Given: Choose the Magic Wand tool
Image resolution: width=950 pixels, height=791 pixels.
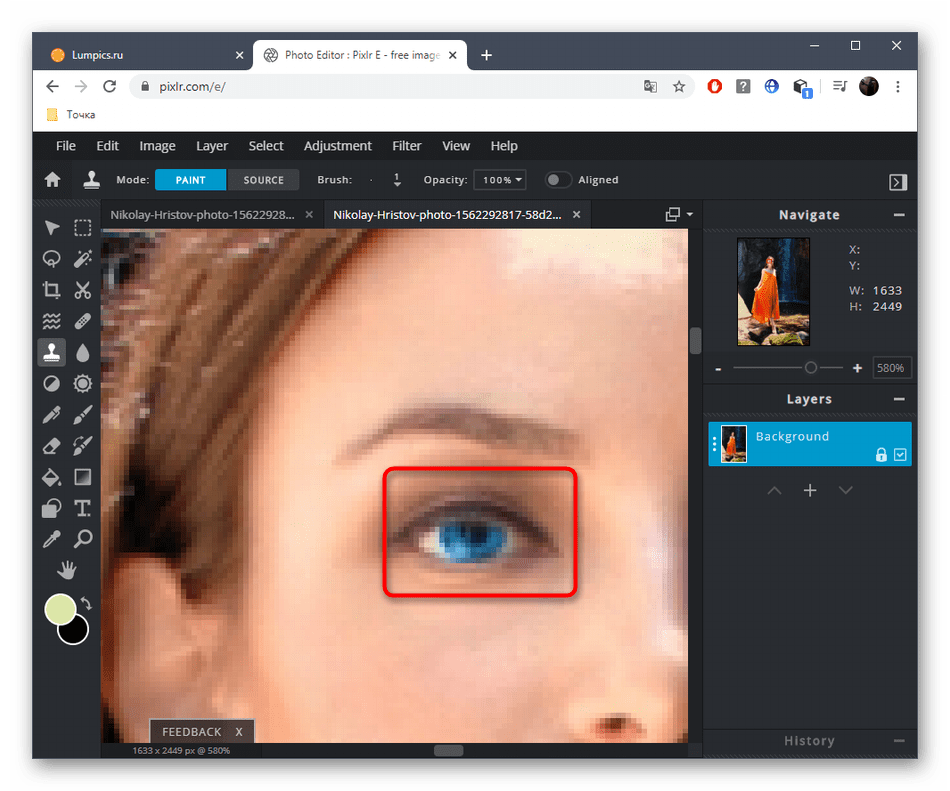Looking at the screenshot, I should pyautogui.click(x=83, y=259).
